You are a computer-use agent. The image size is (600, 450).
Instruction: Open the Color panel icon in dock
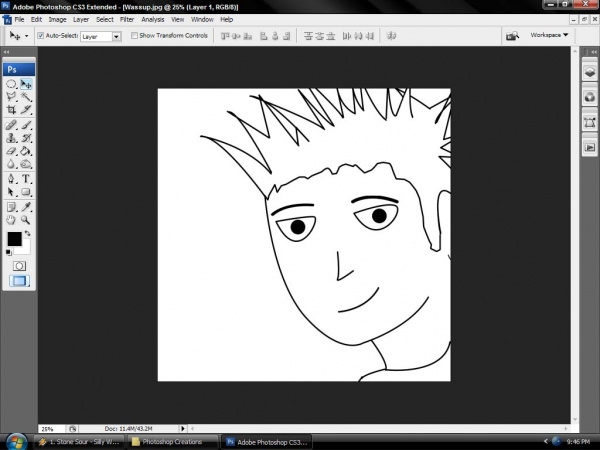click(590, 97)
